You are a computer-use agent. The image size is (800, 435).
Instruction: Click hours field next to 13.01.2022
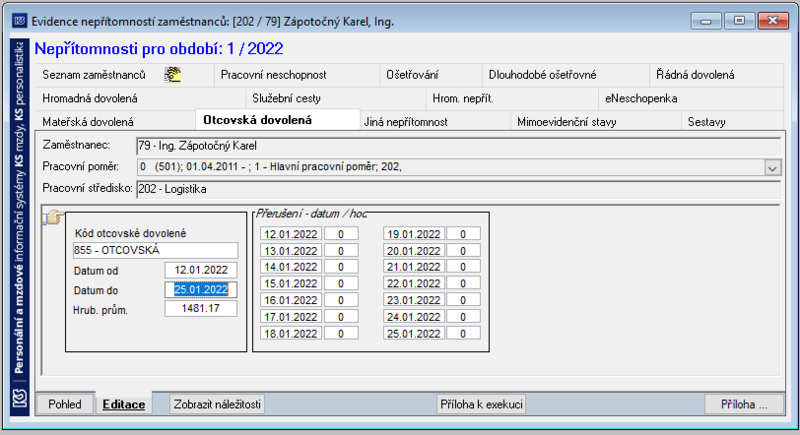click(x=341, y=251)
